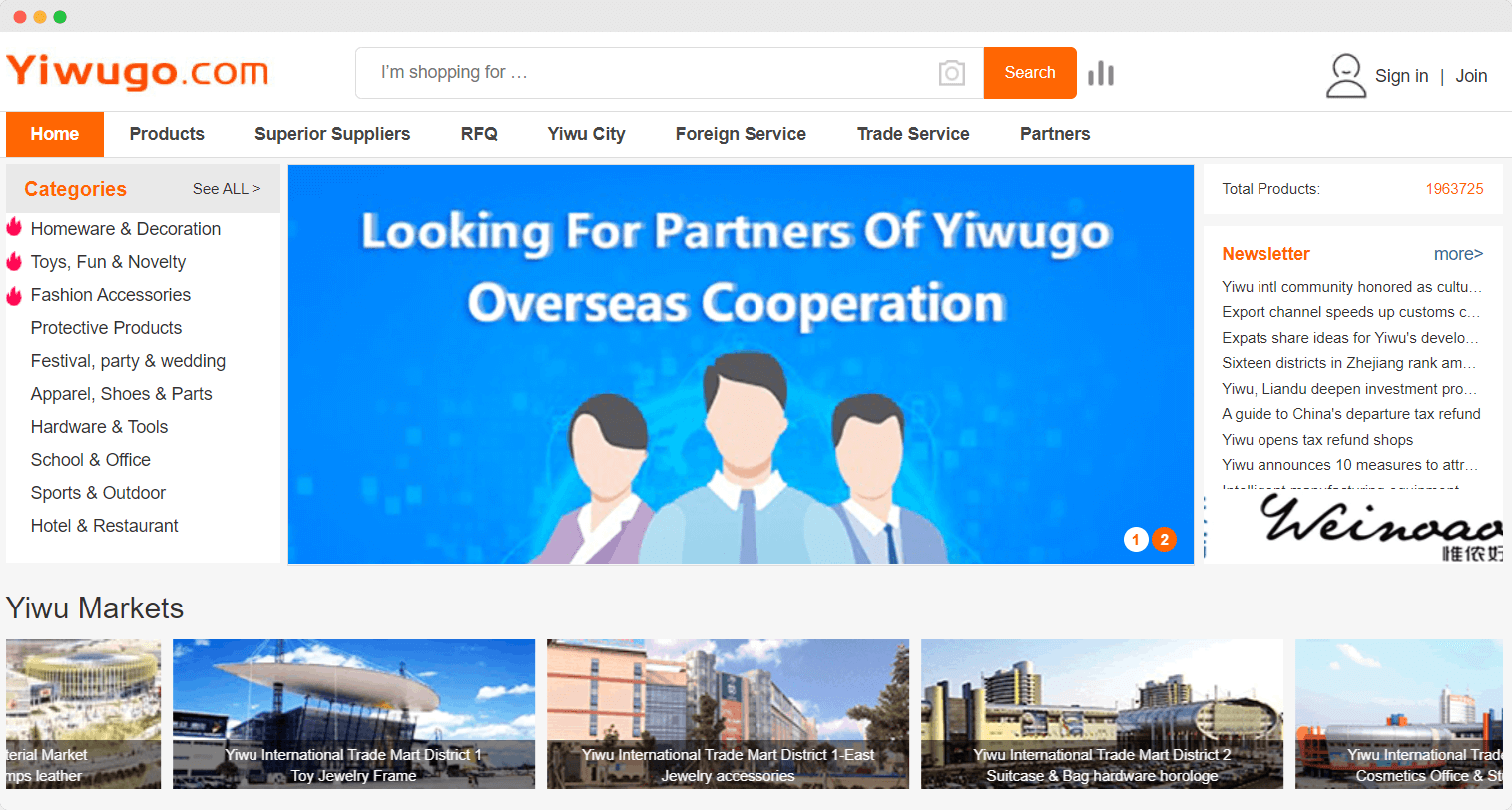Open the Superior Suppliers tab
1512x810 pixels.
coord(332,134)
